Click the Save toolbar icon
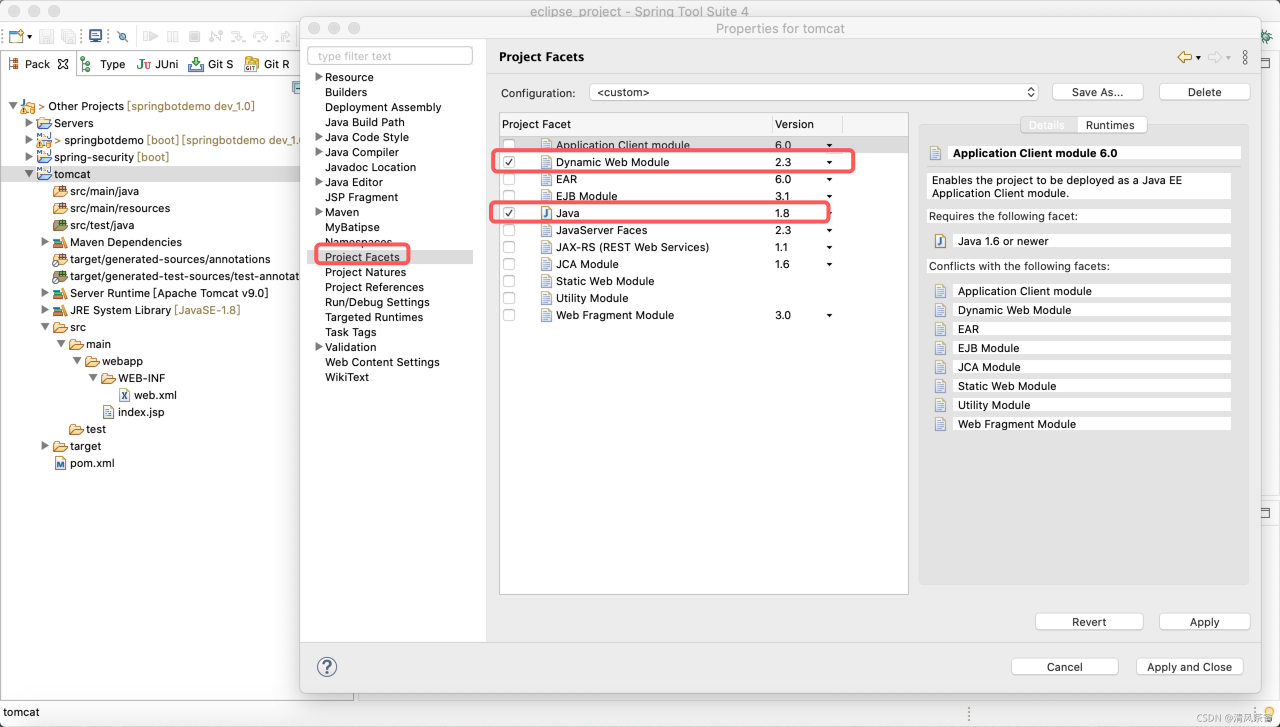 pyautogui.click(x=46, y=36)
